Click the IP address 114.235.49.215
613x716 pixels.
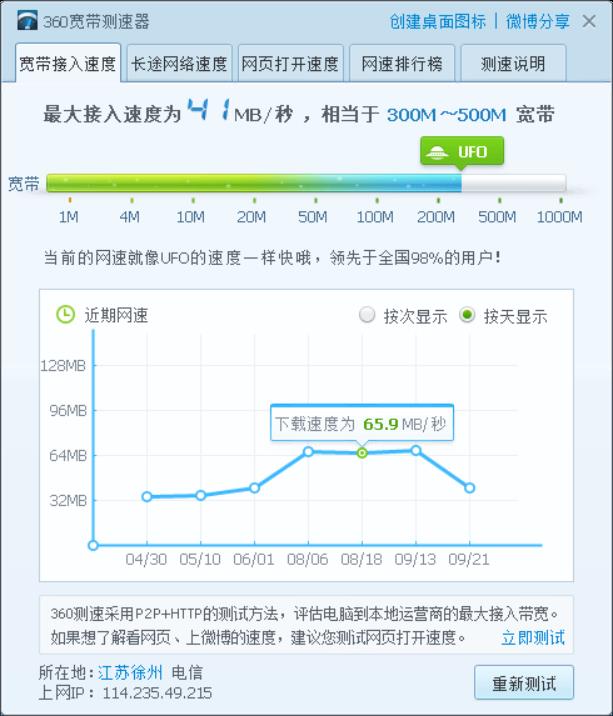(157, 693)
